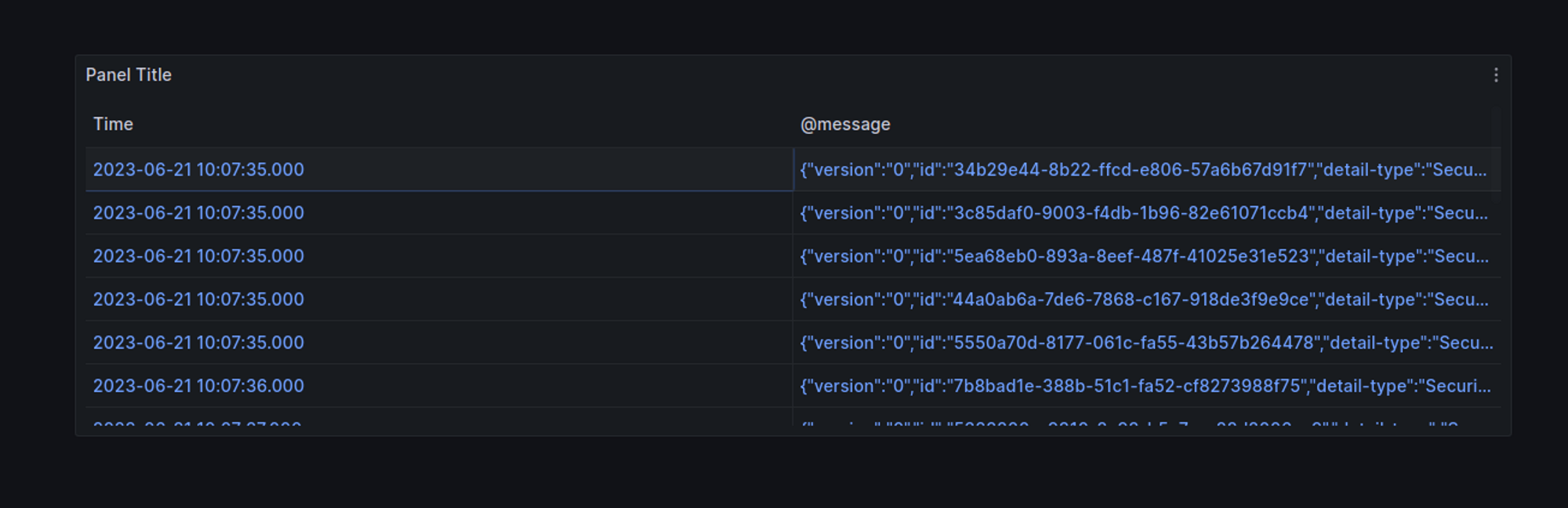Image resolution: width=1568 pixels, height=508 pixels.
Task: Click message cell with id 34b29e44
Action: 1142,169
